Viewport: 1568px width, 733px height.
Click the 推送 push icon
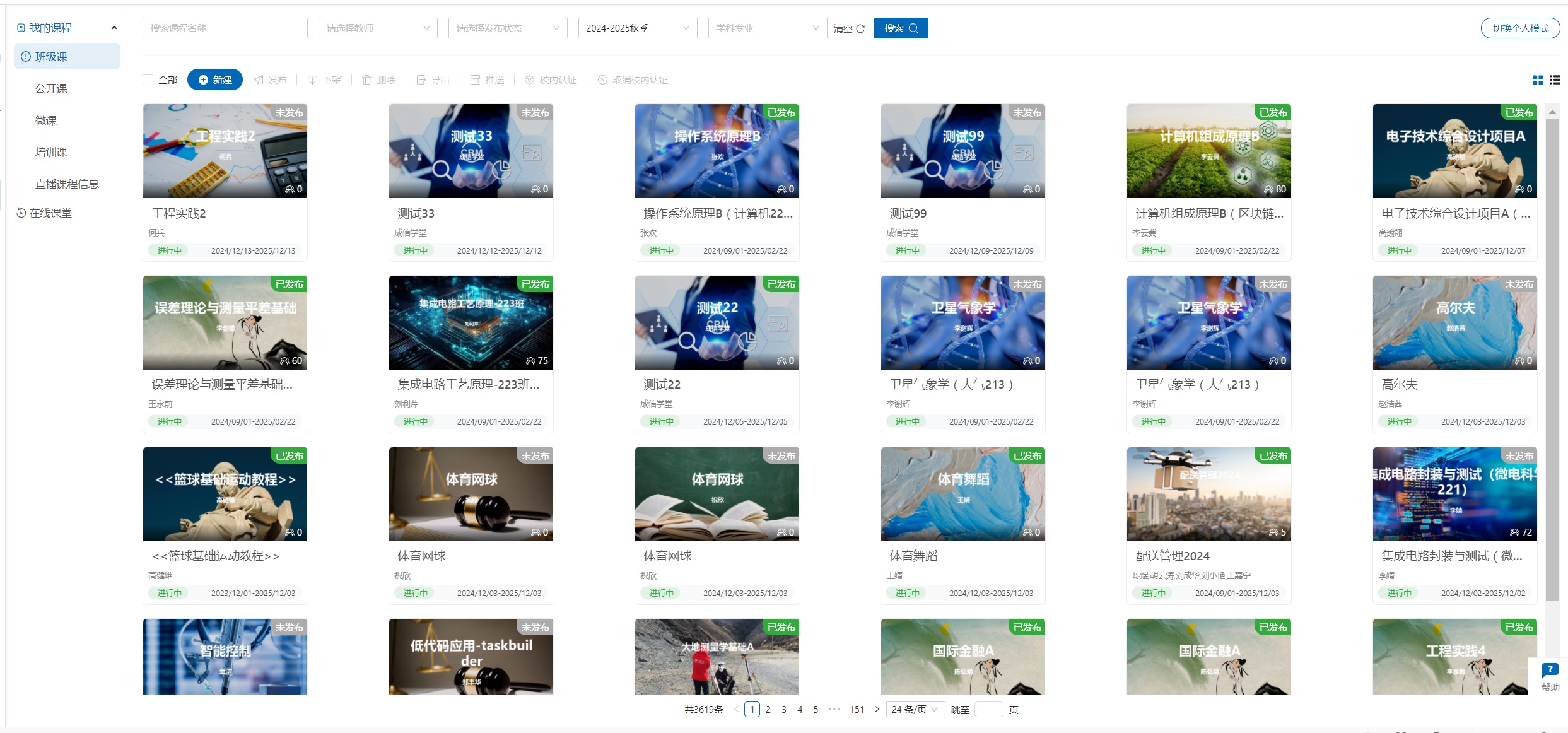click(476, 80)
